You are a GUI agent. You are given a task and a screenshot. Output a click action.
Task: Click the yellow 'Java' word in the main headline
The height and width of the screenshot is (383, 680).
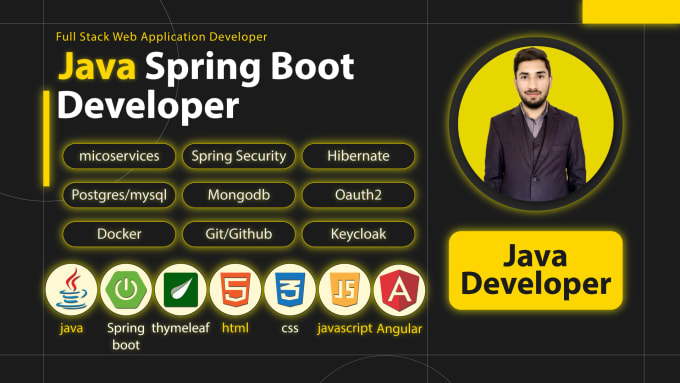tap(97, 66)
